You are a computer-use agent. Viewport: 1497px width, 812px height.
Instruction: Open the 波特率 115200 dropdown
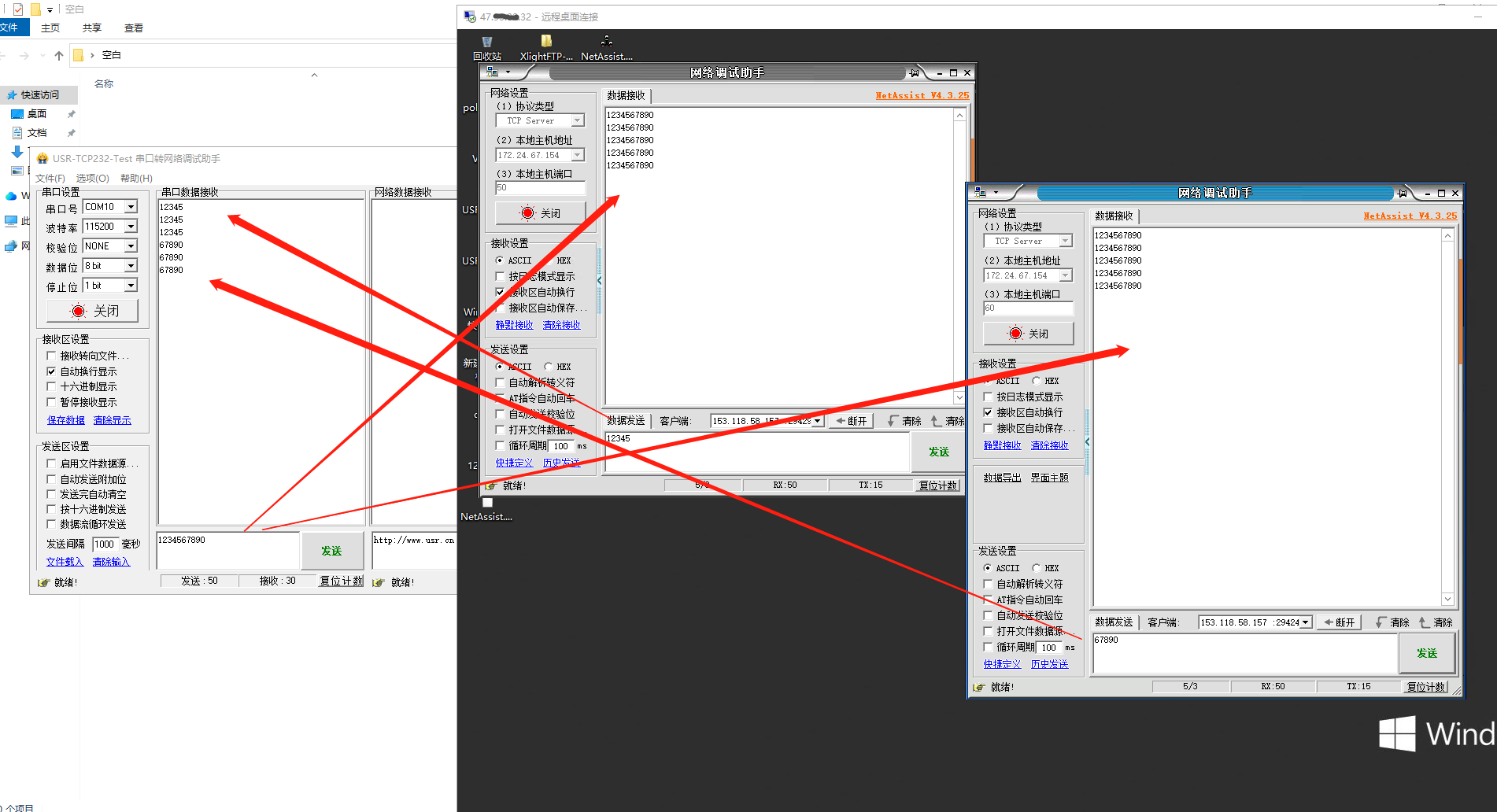(x=131, y=227)
